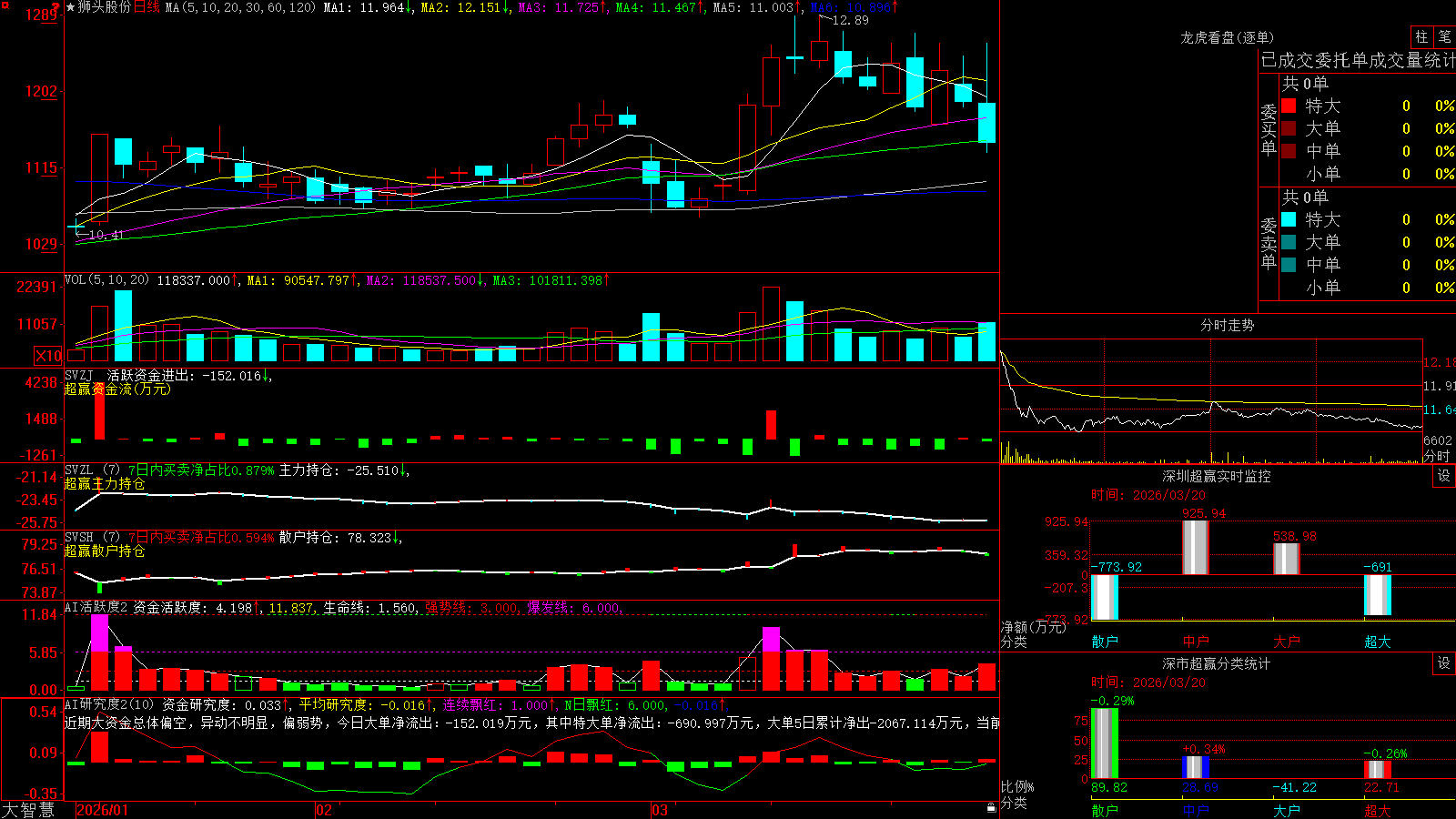Click the 大智慧 label at bottom-left
1456x819 pixels.
point(28,810)
